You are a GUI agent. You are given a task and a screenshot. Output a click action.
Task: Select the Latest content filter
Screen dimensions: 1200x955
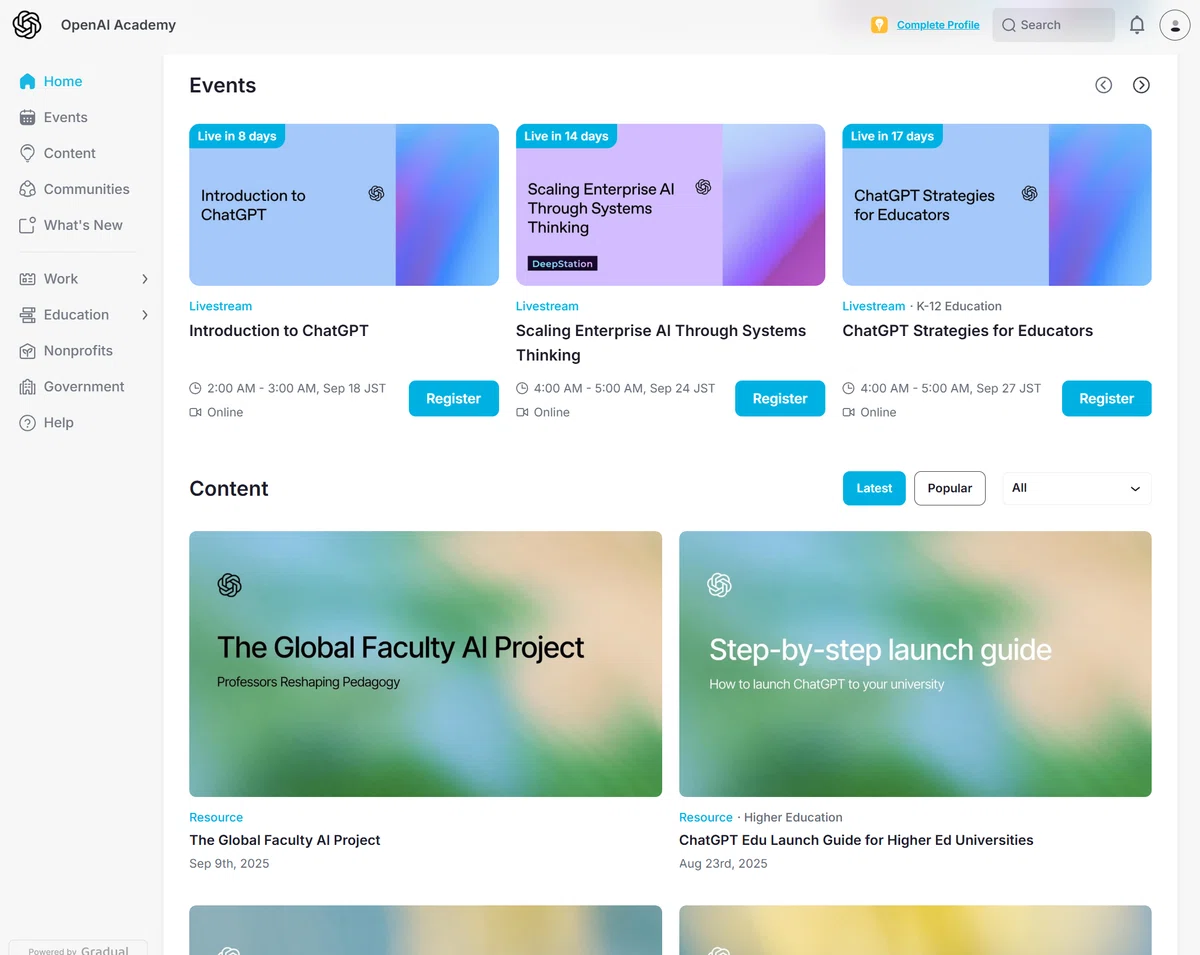pos(874,488)
